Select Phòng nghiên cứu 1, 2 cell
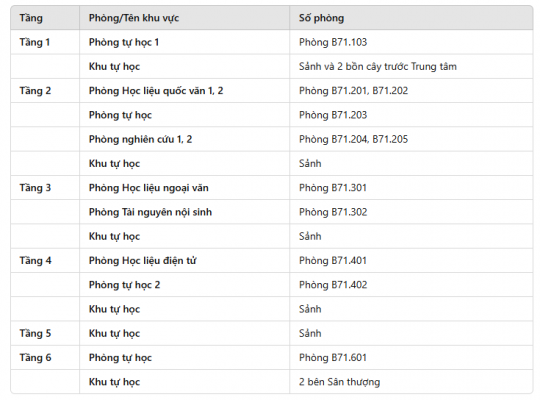This screenshot has width=540, height=400. coord(141,139)
